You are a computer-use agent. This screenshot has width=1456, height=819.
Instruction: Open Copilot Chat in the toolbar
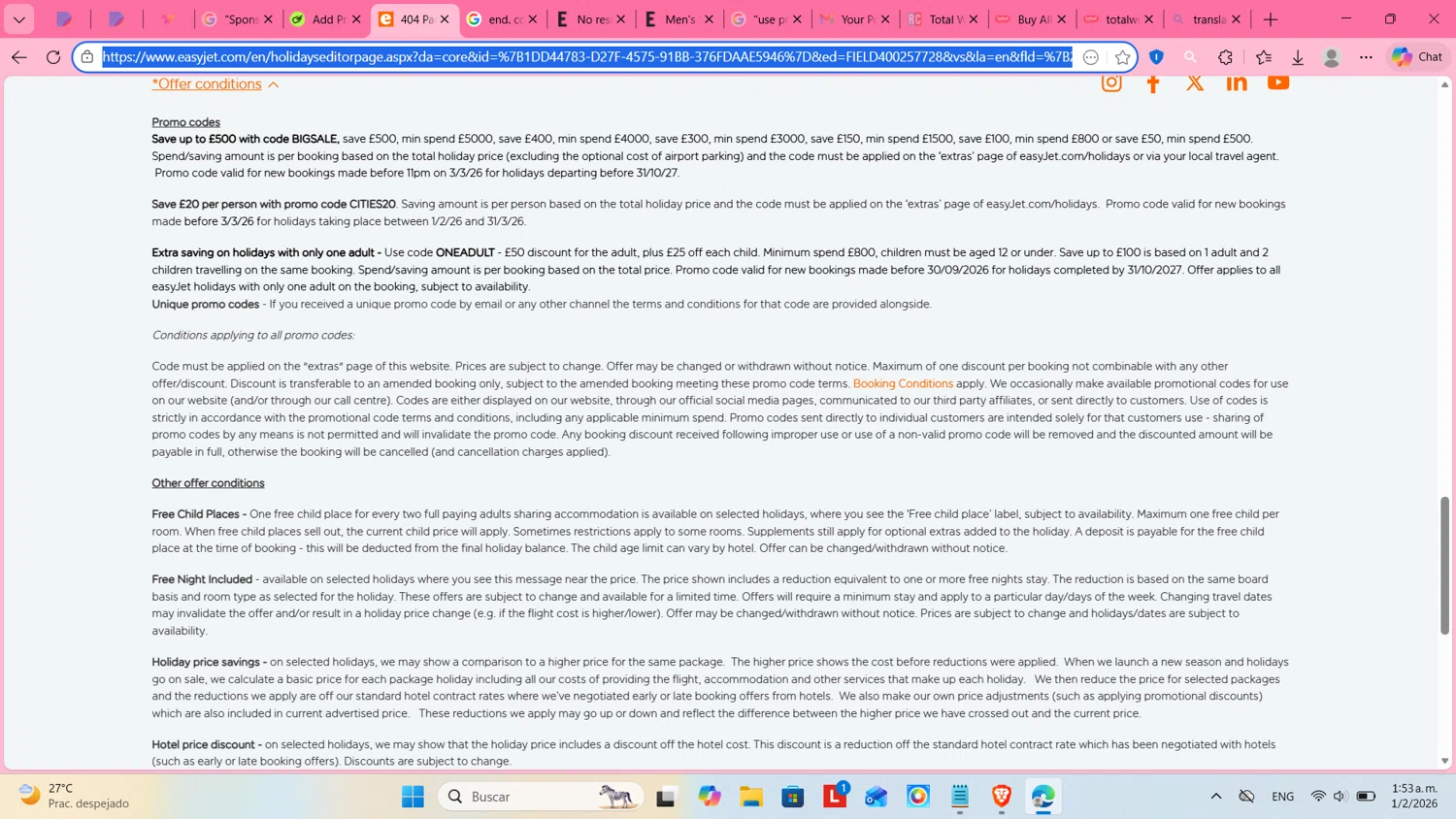pyautogui.click(x=1417, y=57)
